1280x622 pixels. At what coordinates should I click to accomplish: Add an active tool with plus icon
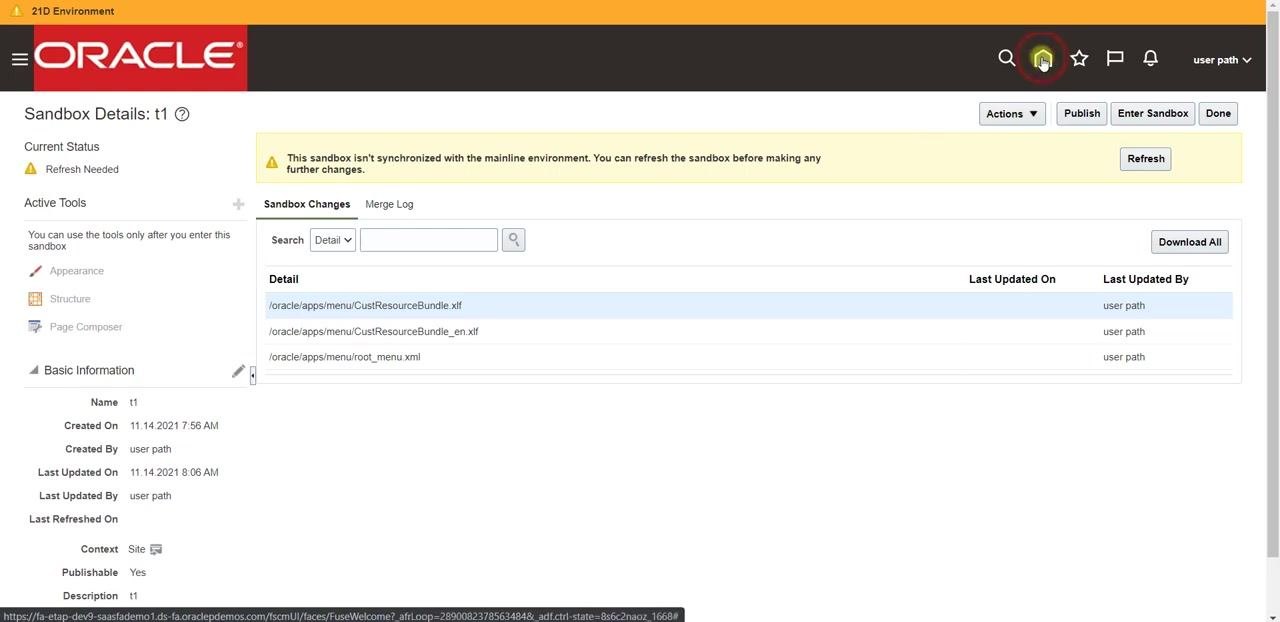click(x=238, y=204)
